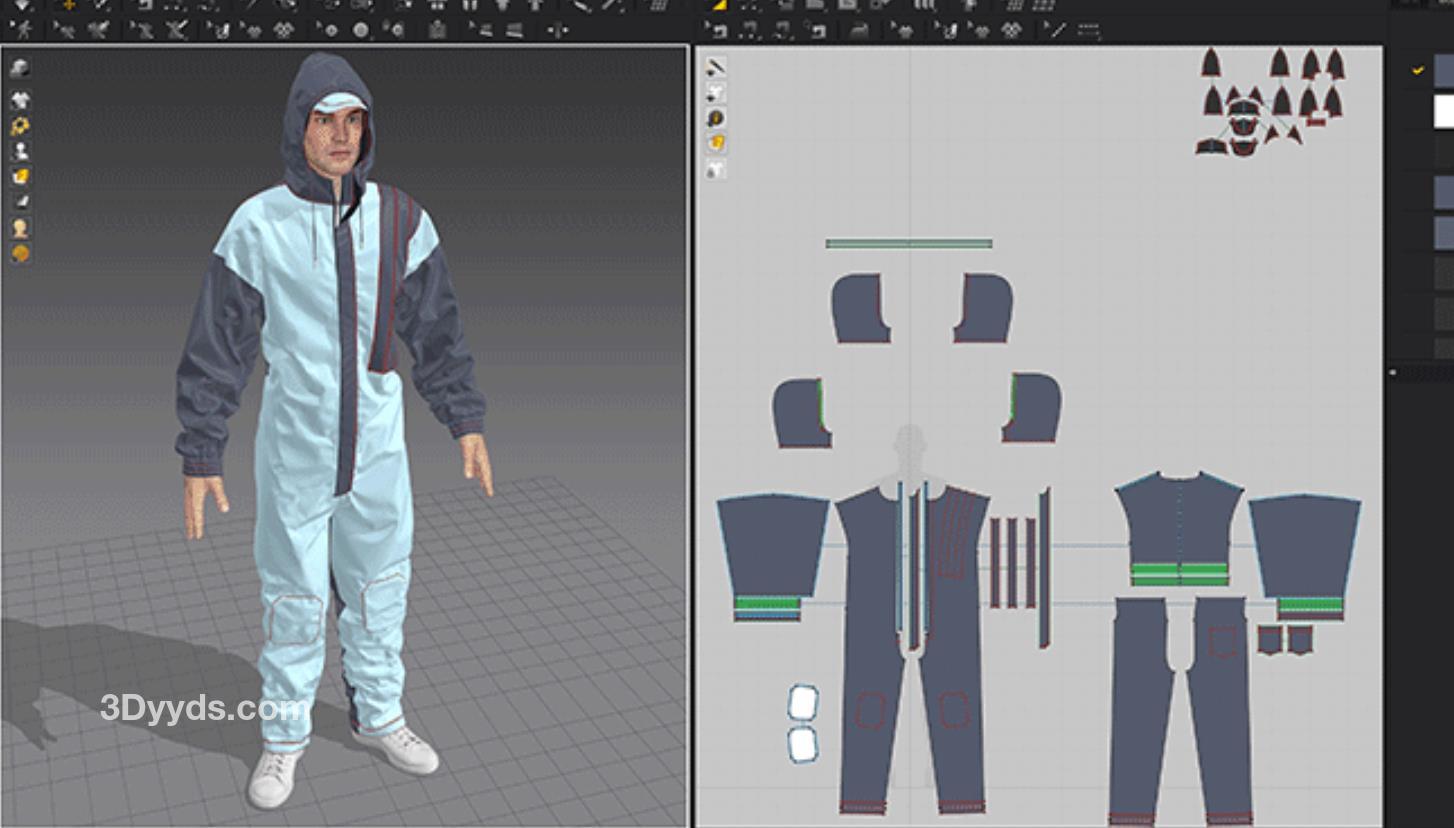The height and width of the screenshot is (828, 1454).
Task: Select the pen-shaped icon atop 2D window sidebar
Action: [x=716, y=67]
